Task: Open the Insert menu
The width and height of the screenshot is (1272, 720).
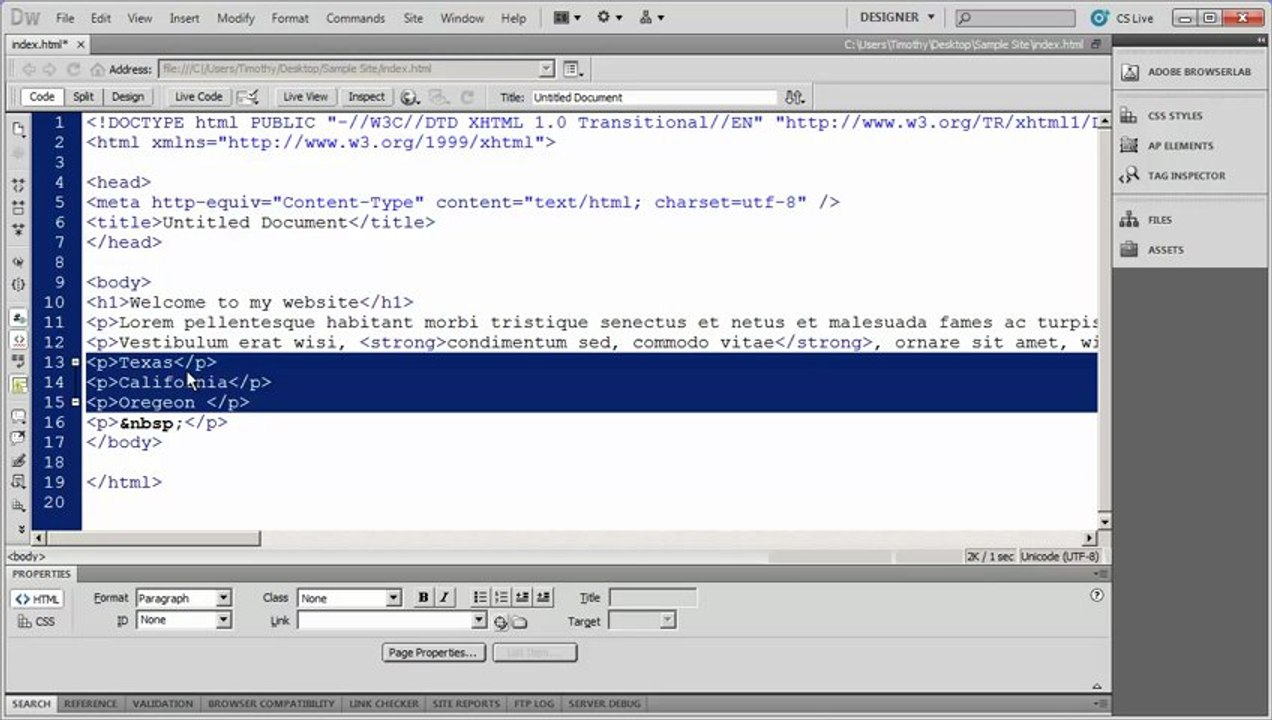Action: (184, 18)
